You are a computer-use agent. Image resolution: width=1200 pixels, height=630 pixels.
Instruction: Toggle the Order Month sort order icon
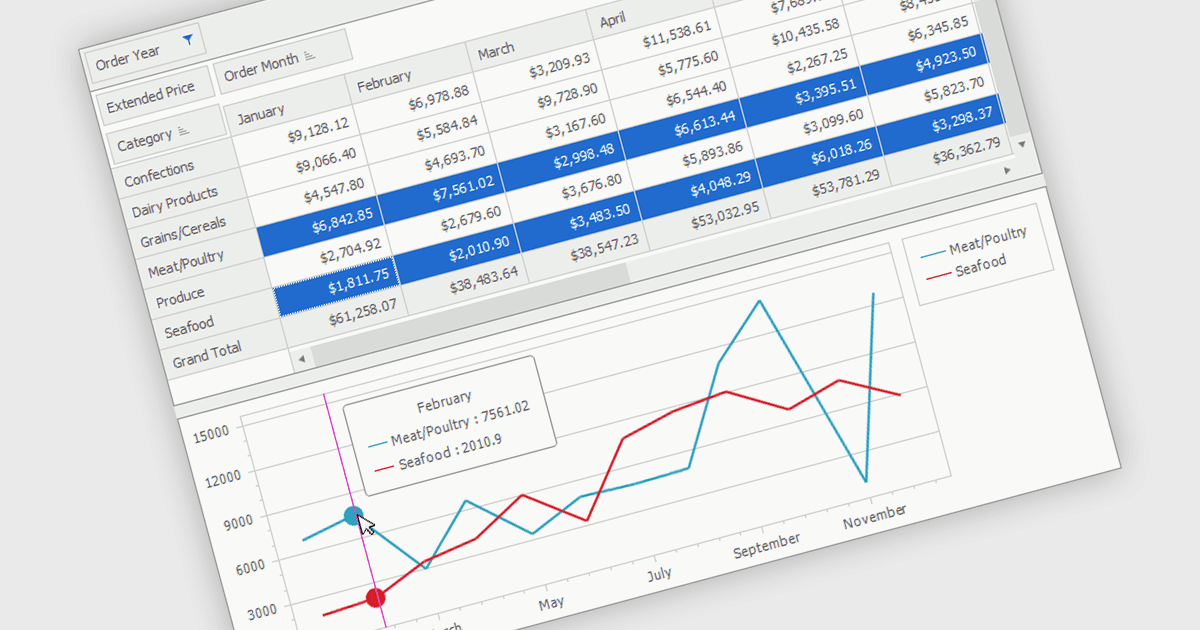point(310,56)
